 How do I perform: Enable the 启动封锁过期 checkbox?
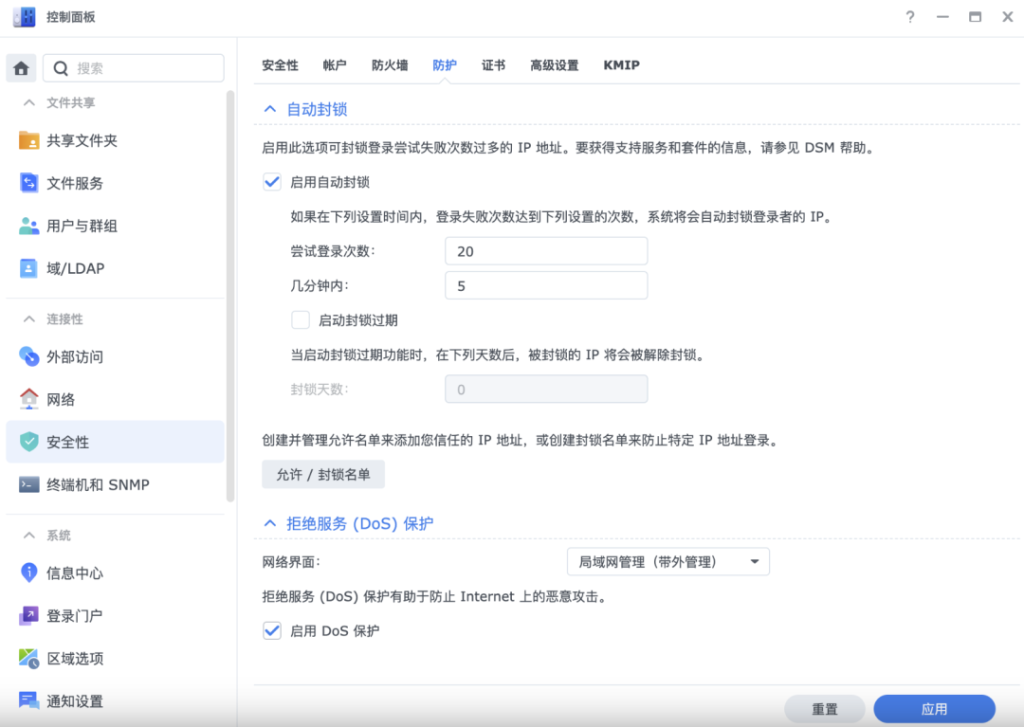point(300,320)
